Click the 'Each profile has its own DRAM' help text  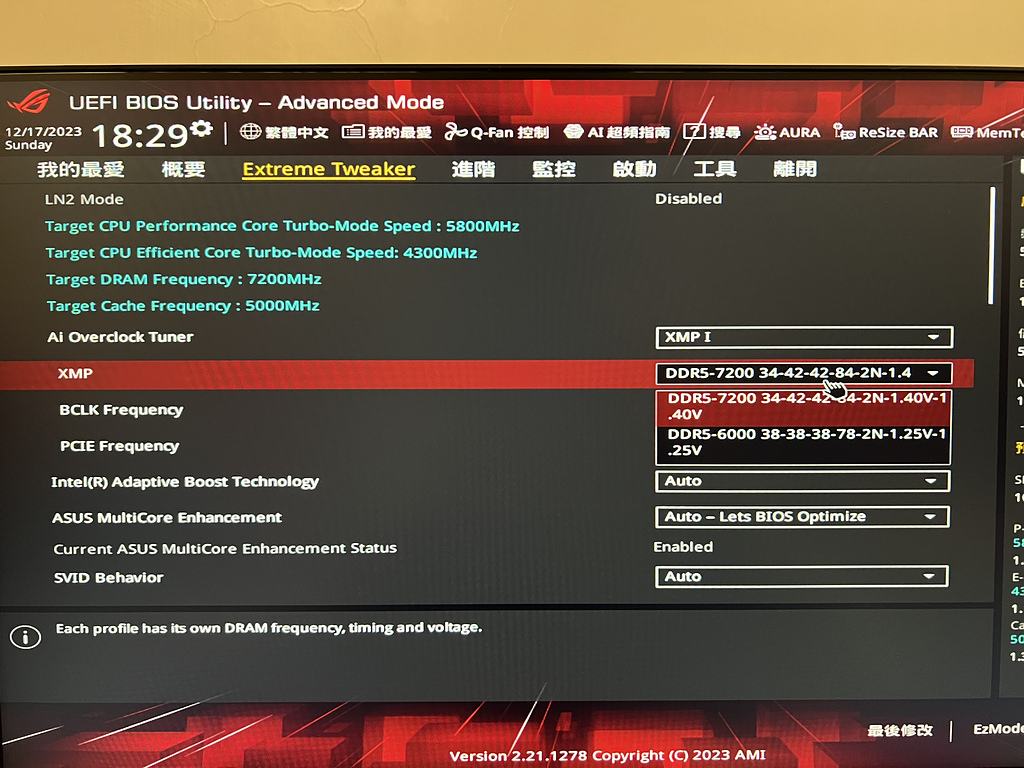269,628
